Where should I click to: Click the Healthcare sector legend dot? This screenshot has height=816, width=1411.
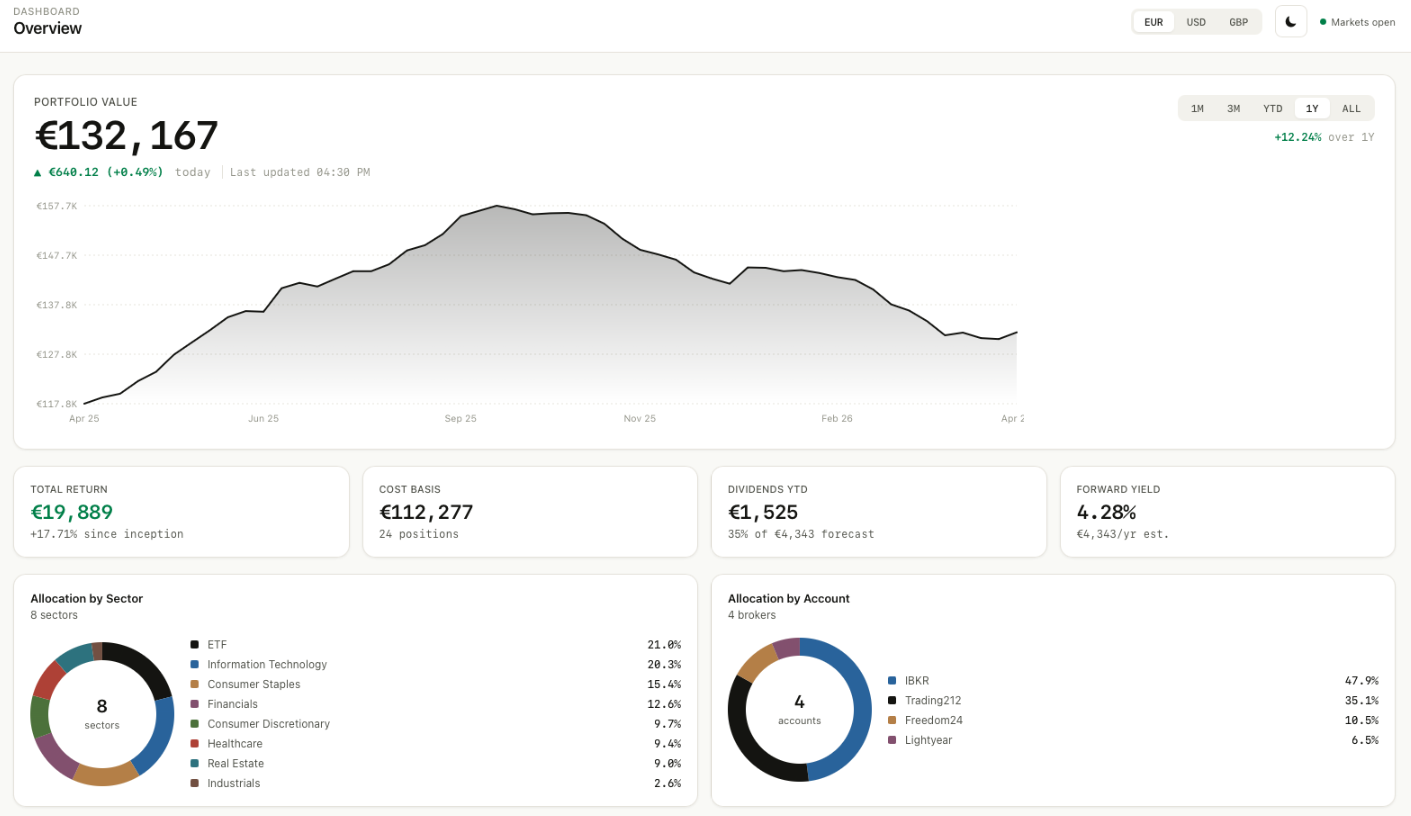[x=191, y=743]
